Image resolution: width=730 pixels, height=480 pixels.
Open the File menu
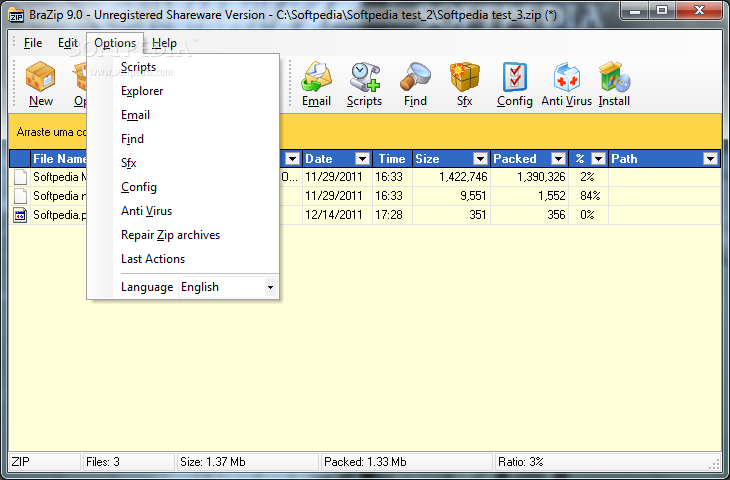33,43
